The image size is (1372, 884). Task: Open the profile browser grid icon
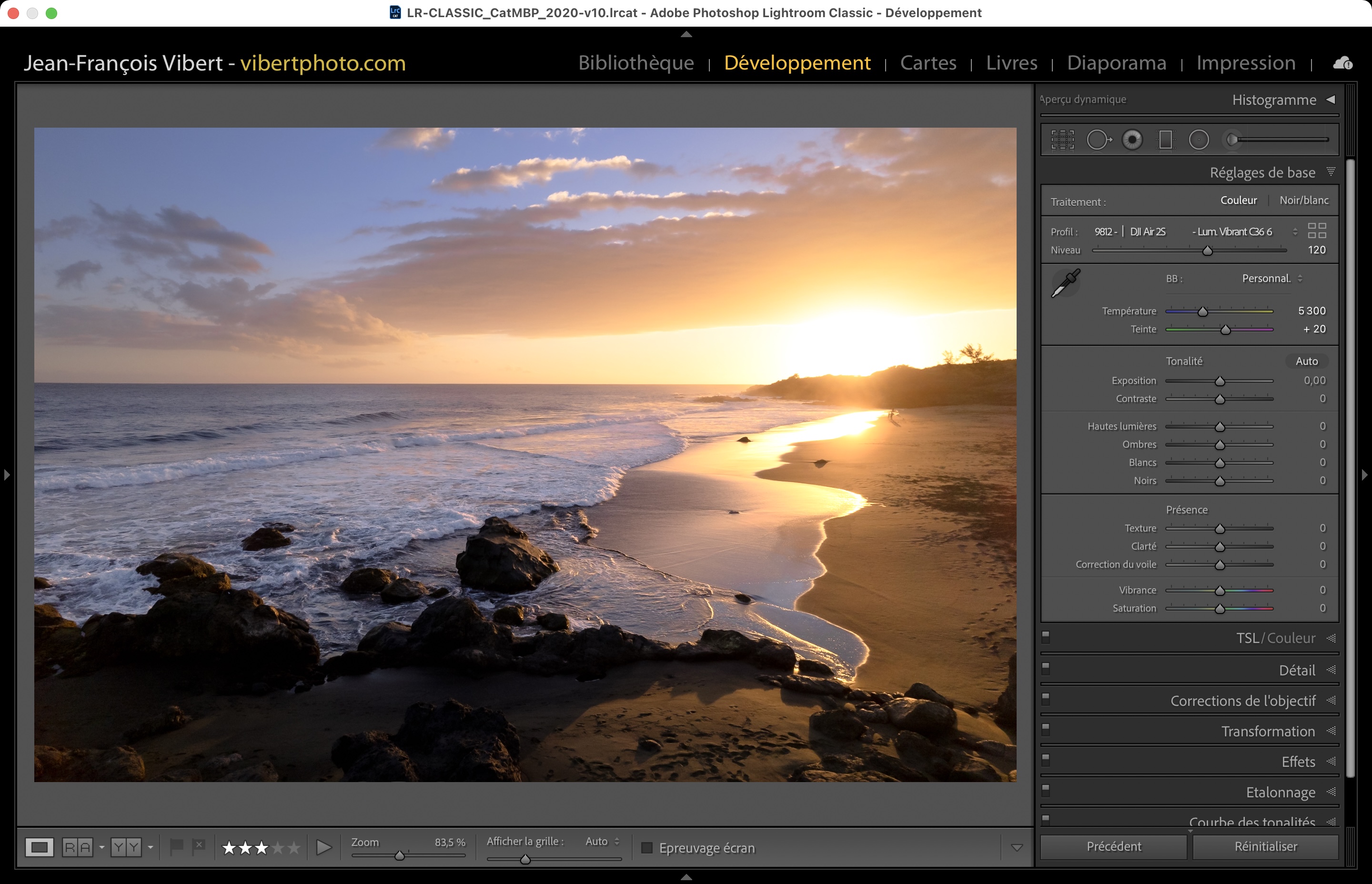(1316, 231)
